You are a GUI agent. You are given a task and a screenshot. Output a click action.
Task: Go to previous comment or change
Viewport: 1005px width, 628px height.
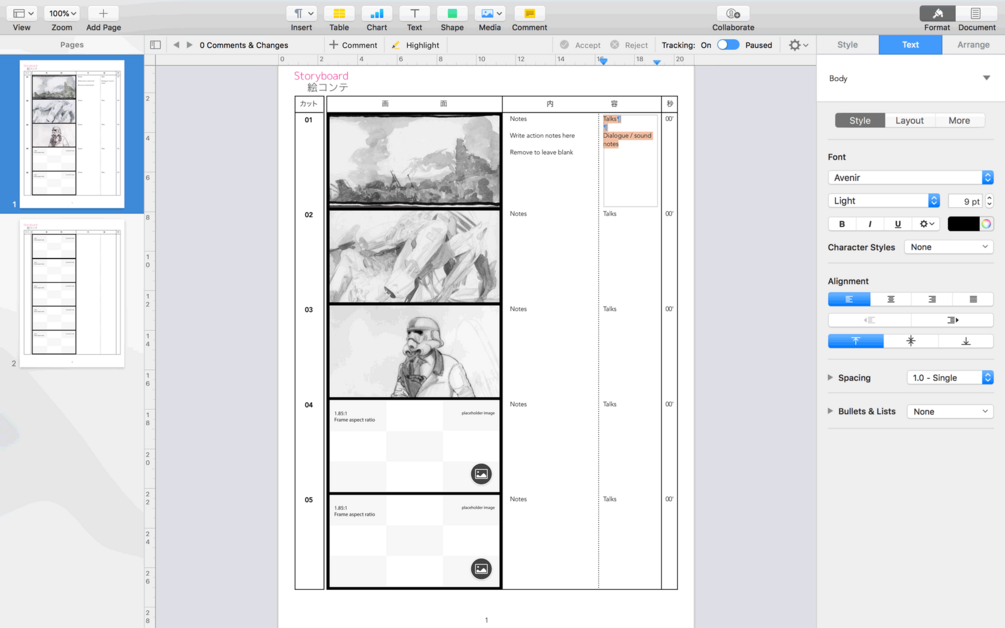tap(176, 45)
